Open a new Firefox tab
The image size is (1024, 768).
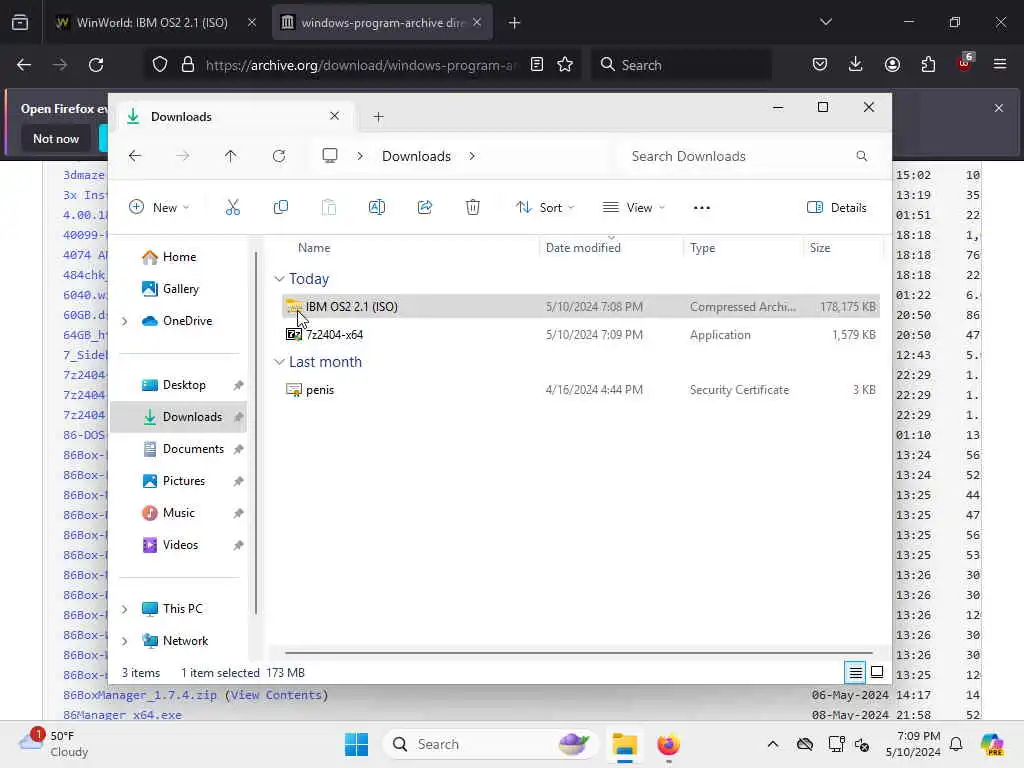pos(515,23)
